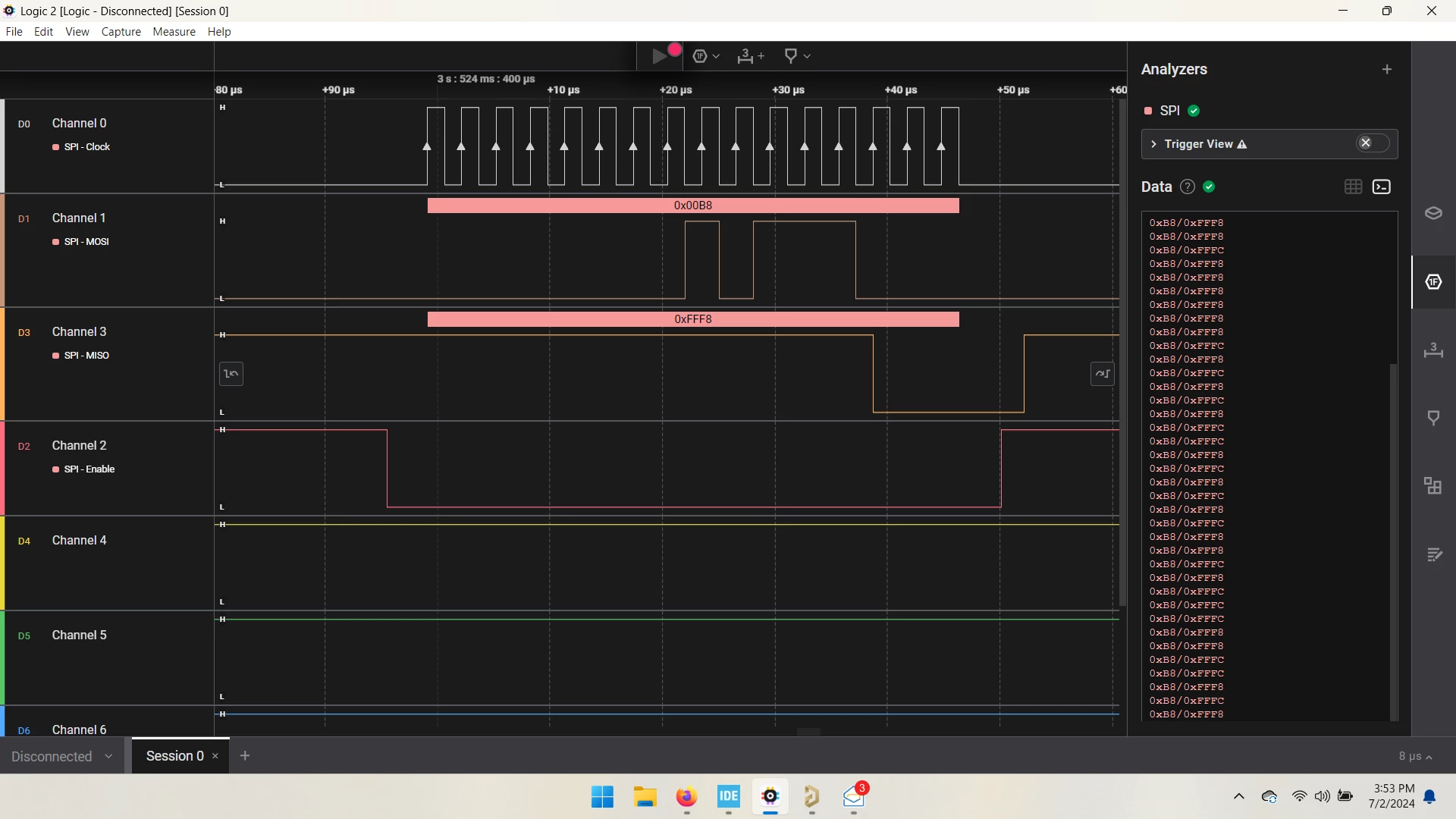This screenshot has width=1456, height=819.
Task: Expand the Trigger View section
Action: pos(1153,144)
